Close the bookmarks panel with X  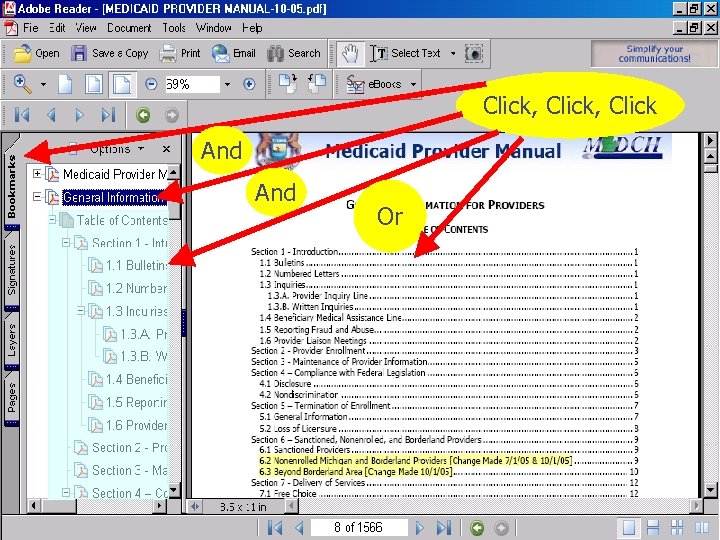[166, 149]
